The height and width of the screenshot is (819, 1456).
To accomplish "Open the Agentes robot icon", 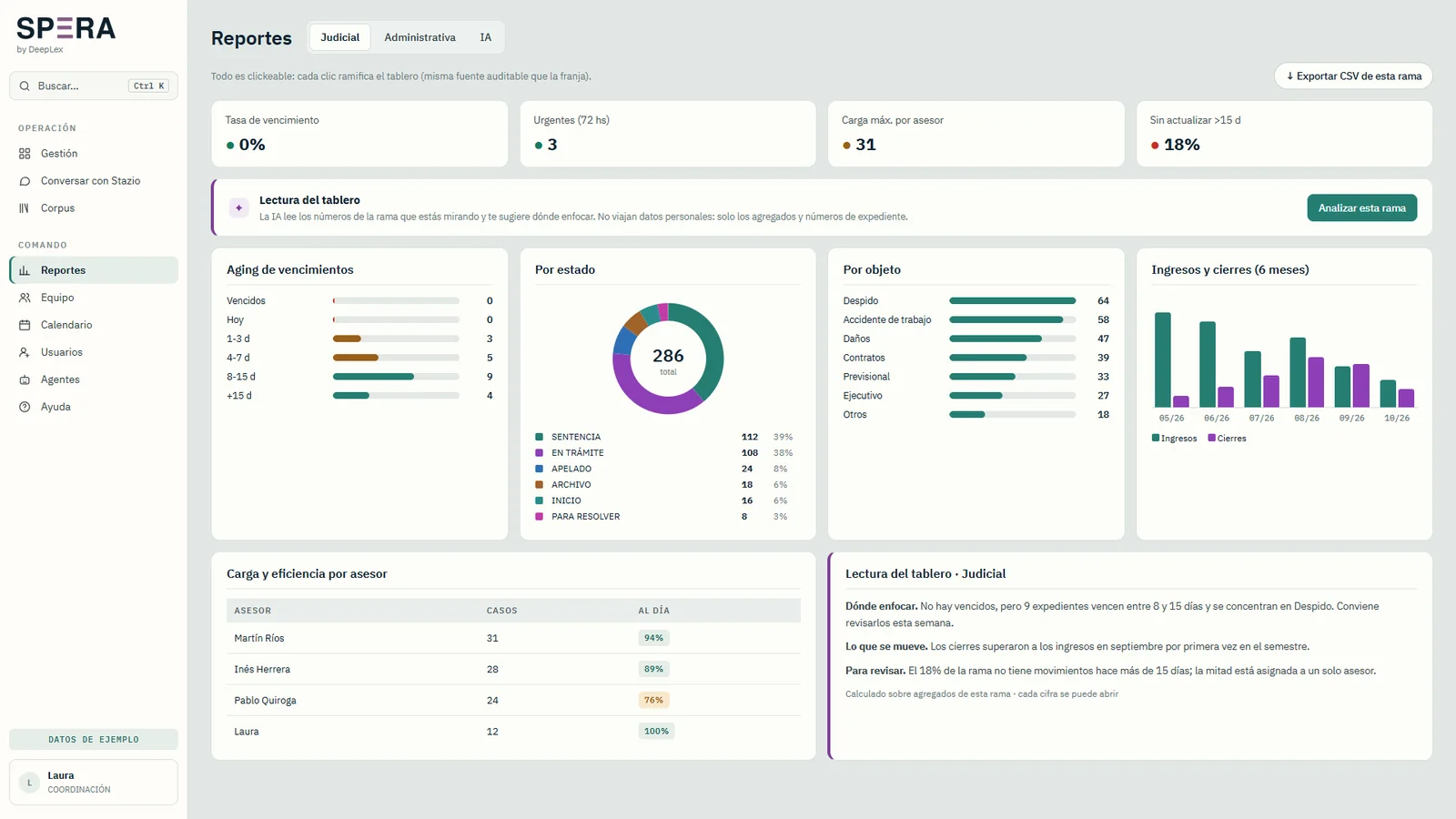I will click(25, 379).
